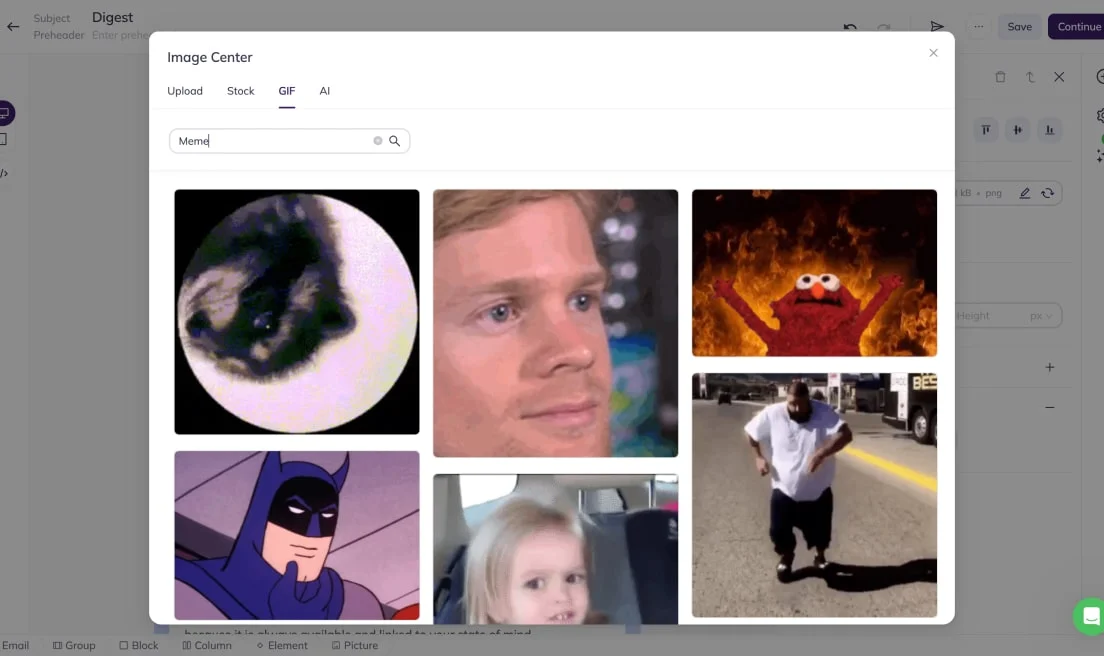Collapse the section with the minus icon
This screenshot has height=656, width=1104.
coord(1050,408)
